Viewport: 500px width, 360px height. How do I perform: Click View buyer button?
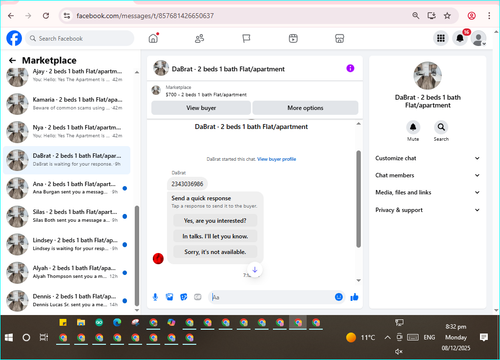tap(201, 108)
